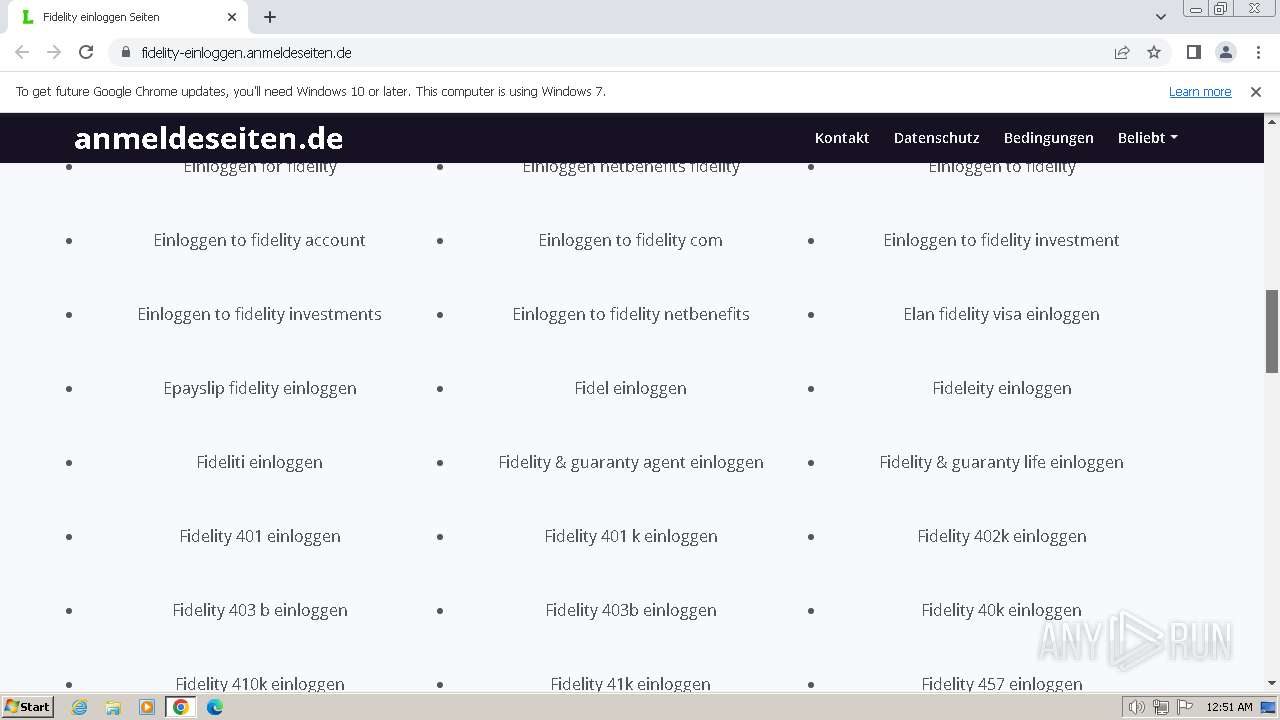Open Fidelity 403 b einloggen link

point(260,610)
